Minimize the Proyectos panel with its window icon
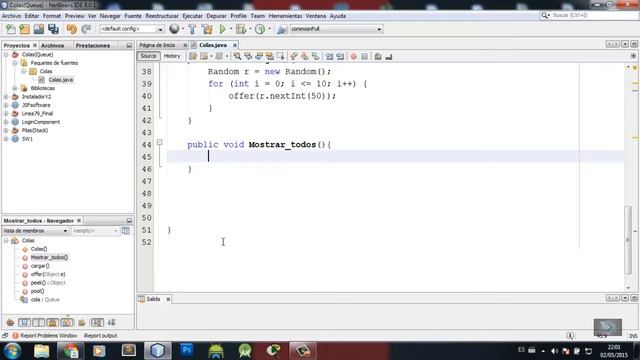This screenshot has width=640, height=360. 129,45
